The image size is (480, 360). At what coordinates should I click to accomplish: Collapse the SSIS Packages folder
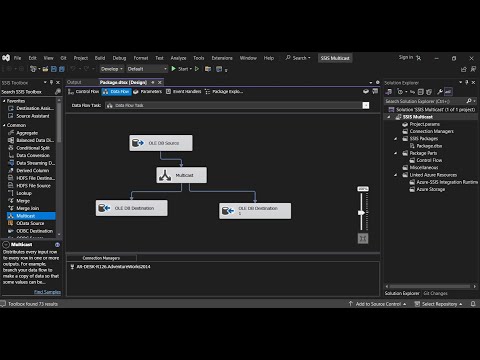[396, 139]
